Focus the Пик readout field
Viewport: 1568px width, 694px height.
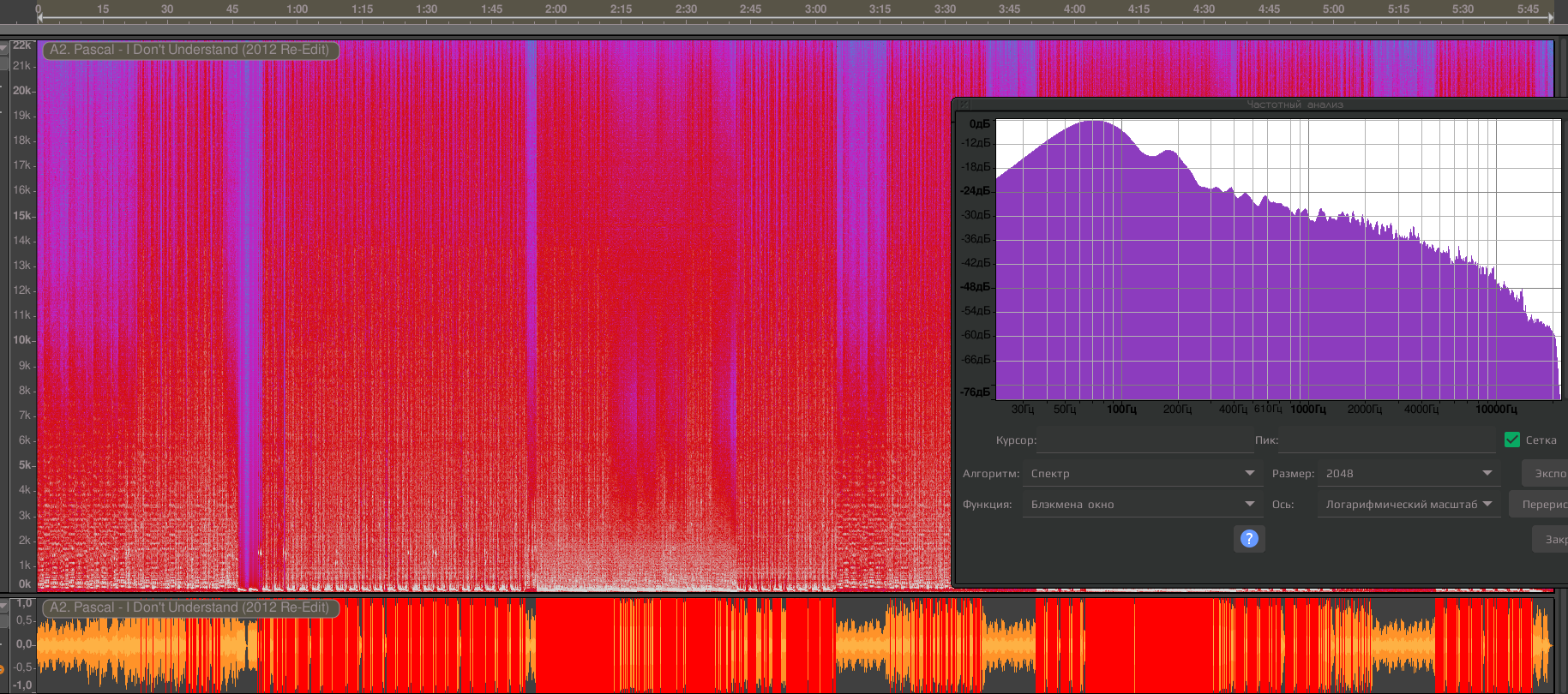click(1387, 440)
